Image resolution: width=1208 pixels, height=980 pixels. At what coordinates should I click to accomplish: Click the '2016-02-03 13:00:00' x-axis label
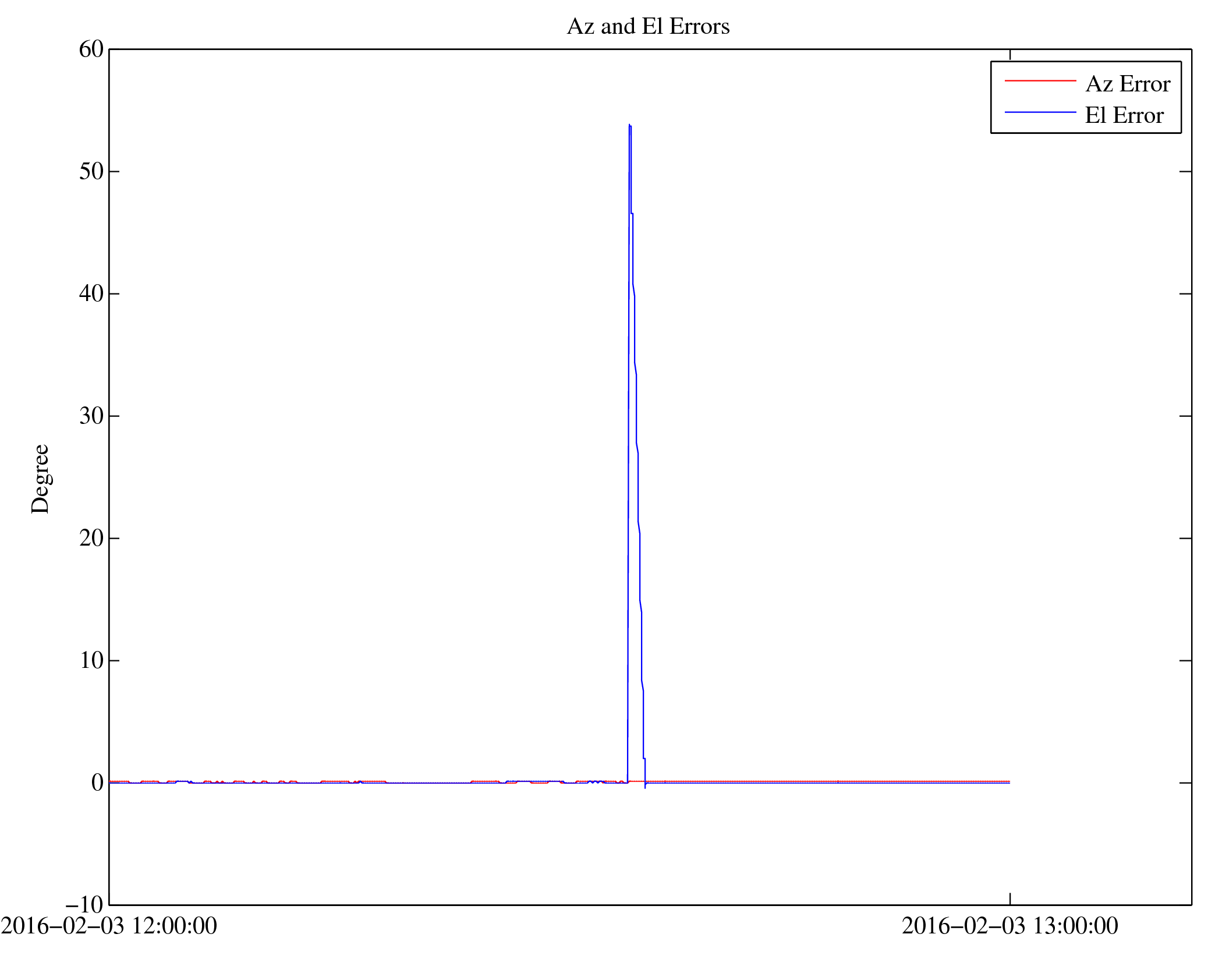coord(1009,926)
